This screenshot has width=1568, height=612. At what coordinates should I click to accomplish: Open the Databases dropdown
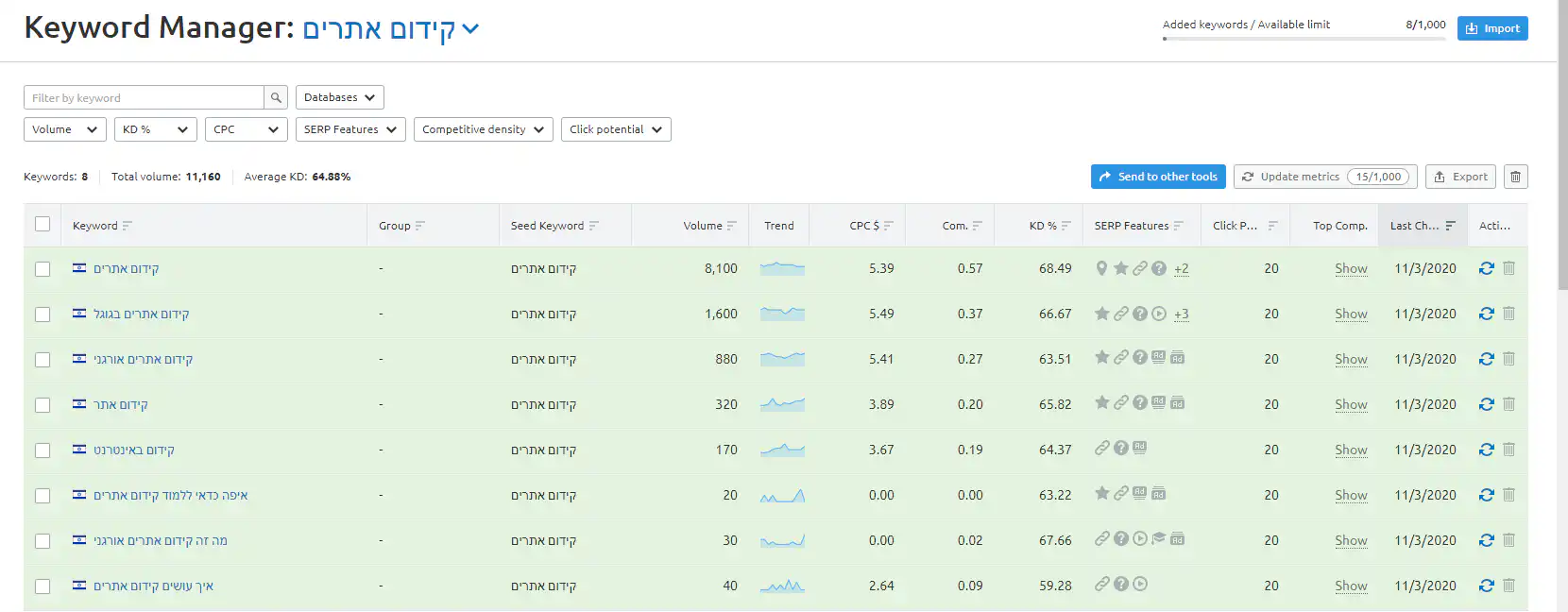pos(339,97)
